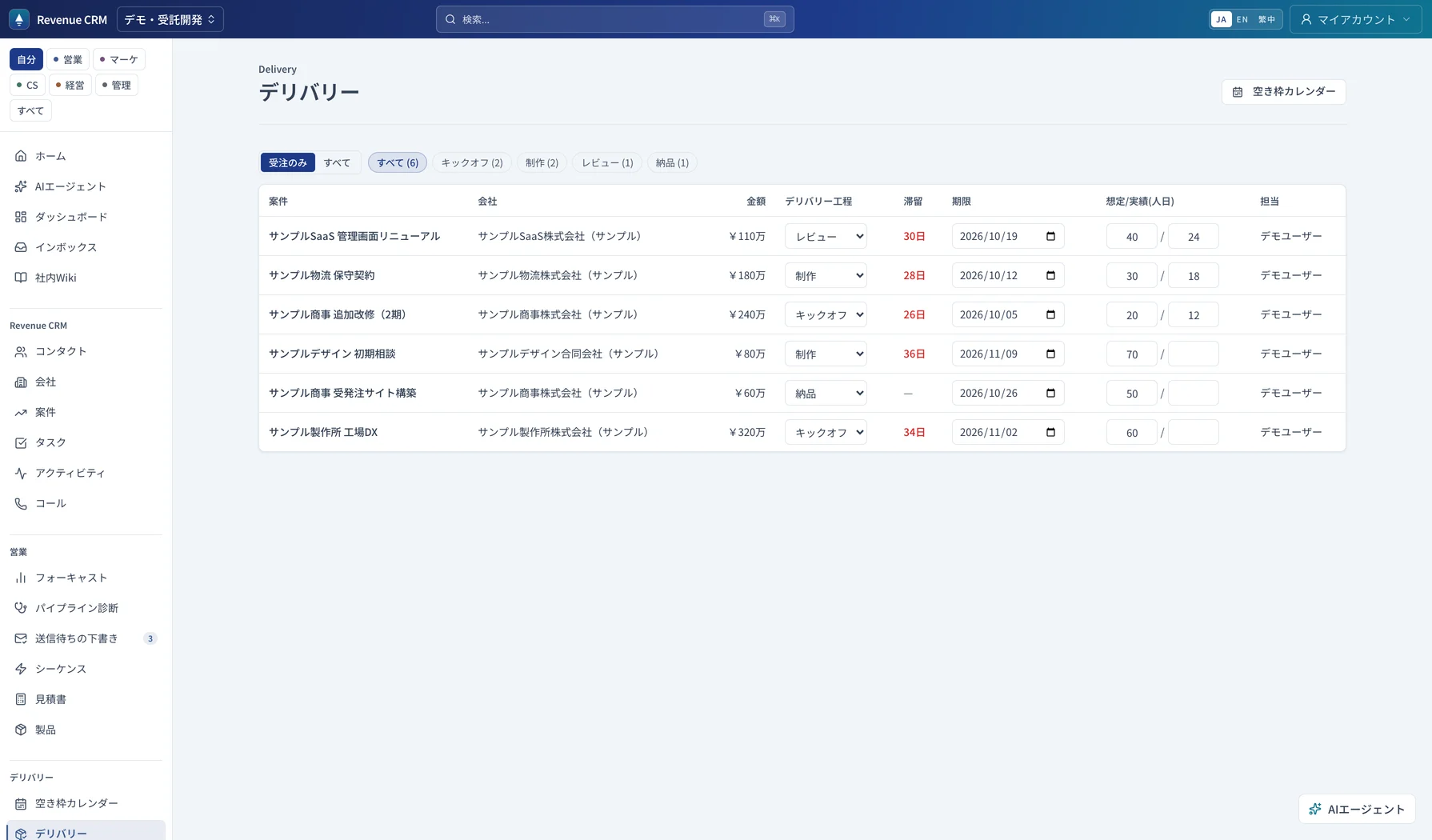Switch language to 繁中

1266,19
